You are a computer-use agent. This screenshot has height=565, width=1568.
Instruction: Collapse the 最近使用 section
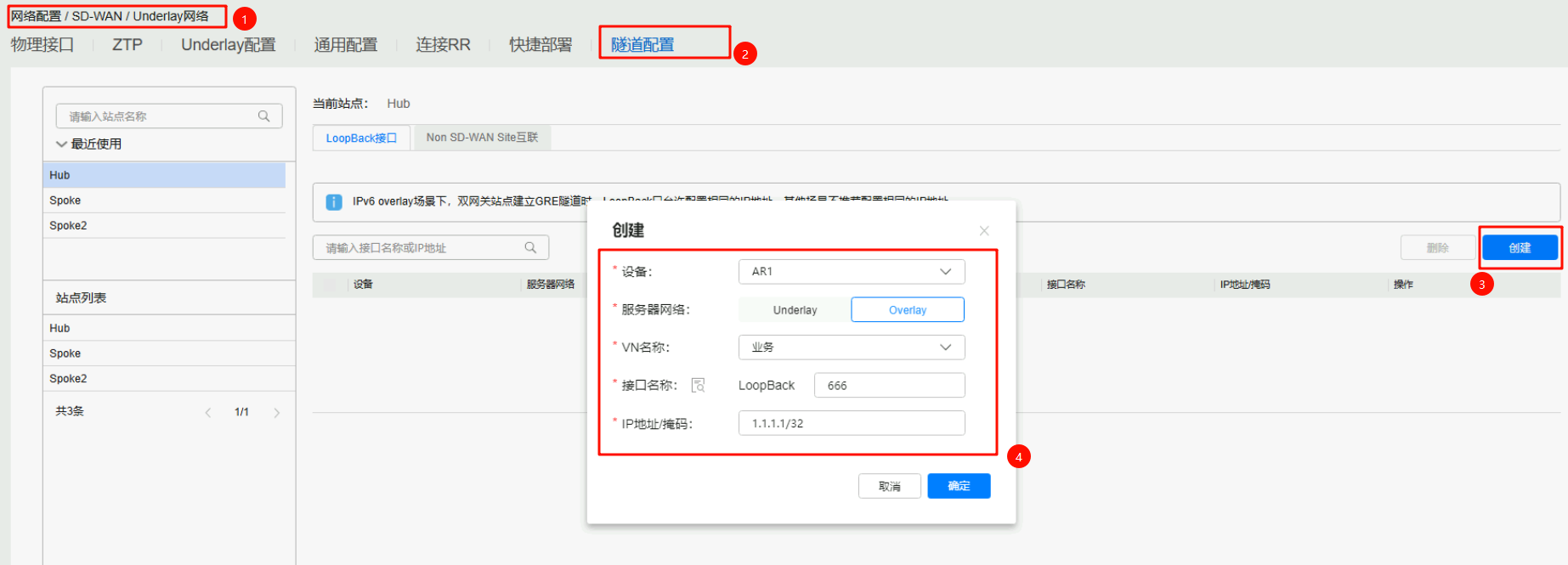tap(61, 144)
